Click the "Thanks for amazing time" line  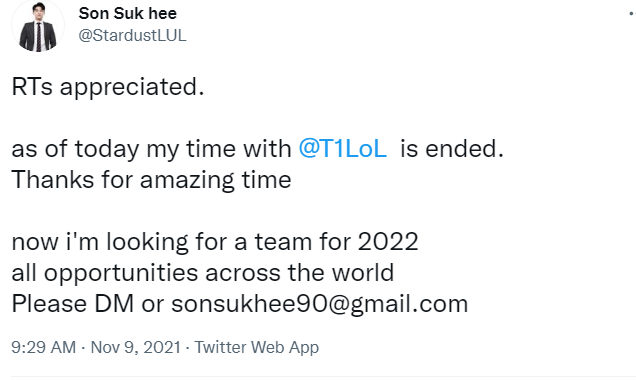pos(151,180)
